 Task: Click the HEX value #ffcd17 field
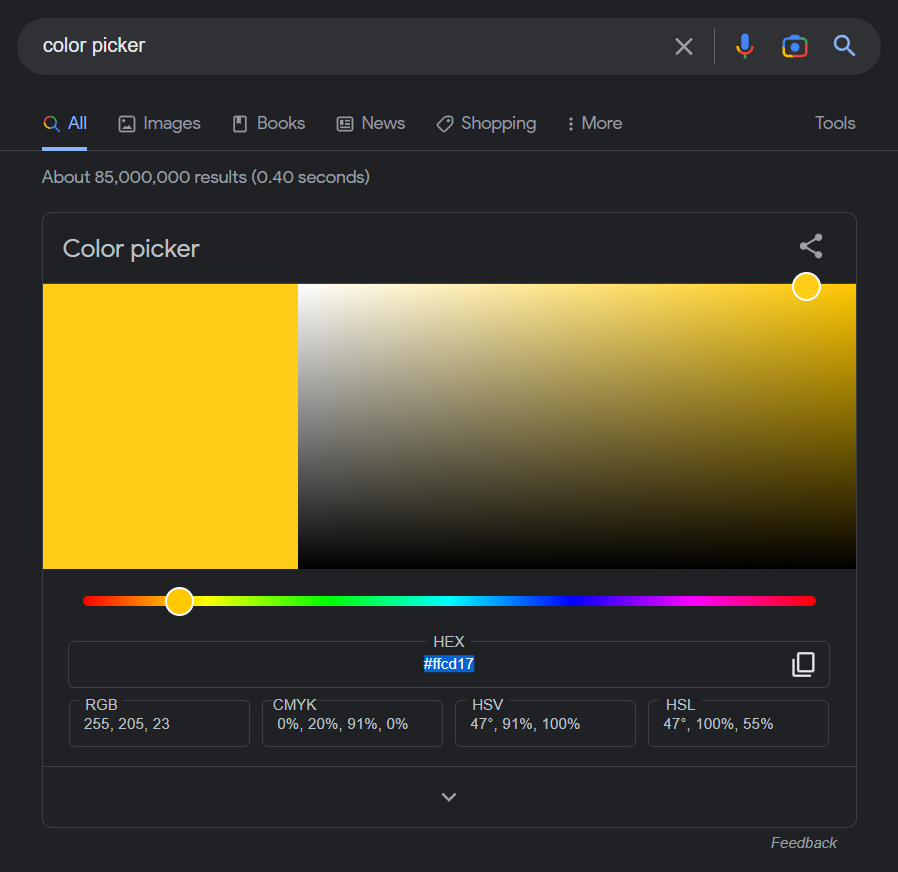448,664
